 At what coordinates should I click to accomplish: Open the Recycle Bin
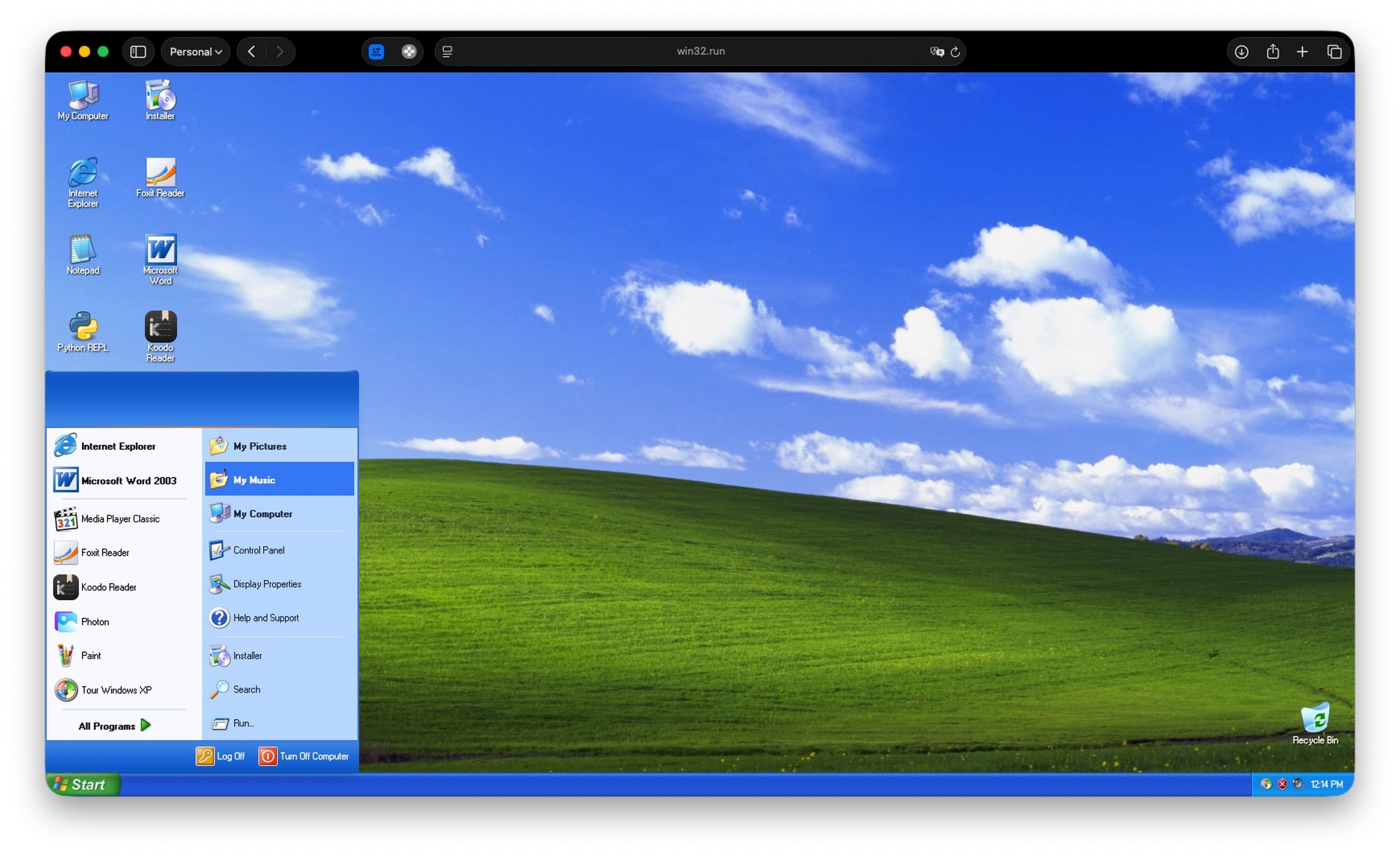click(x=1315, y=724)
